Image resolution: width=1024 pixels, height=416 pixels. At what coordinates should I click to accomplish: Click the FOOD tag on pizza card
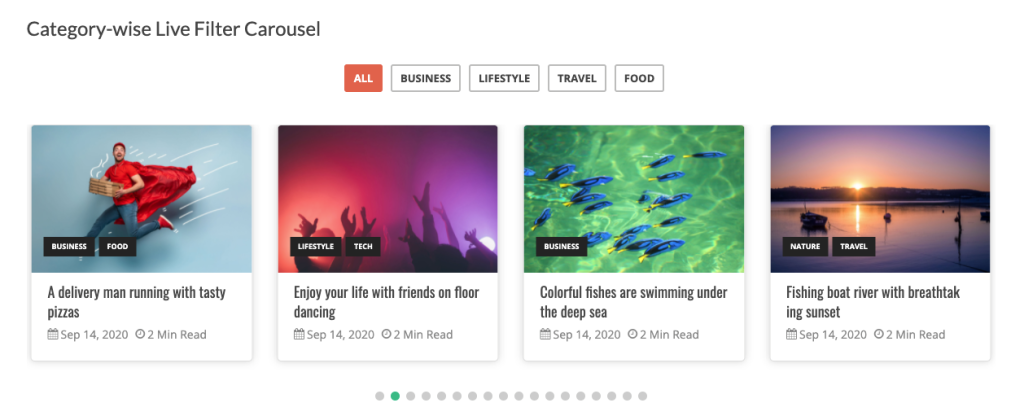coord(117,246)
